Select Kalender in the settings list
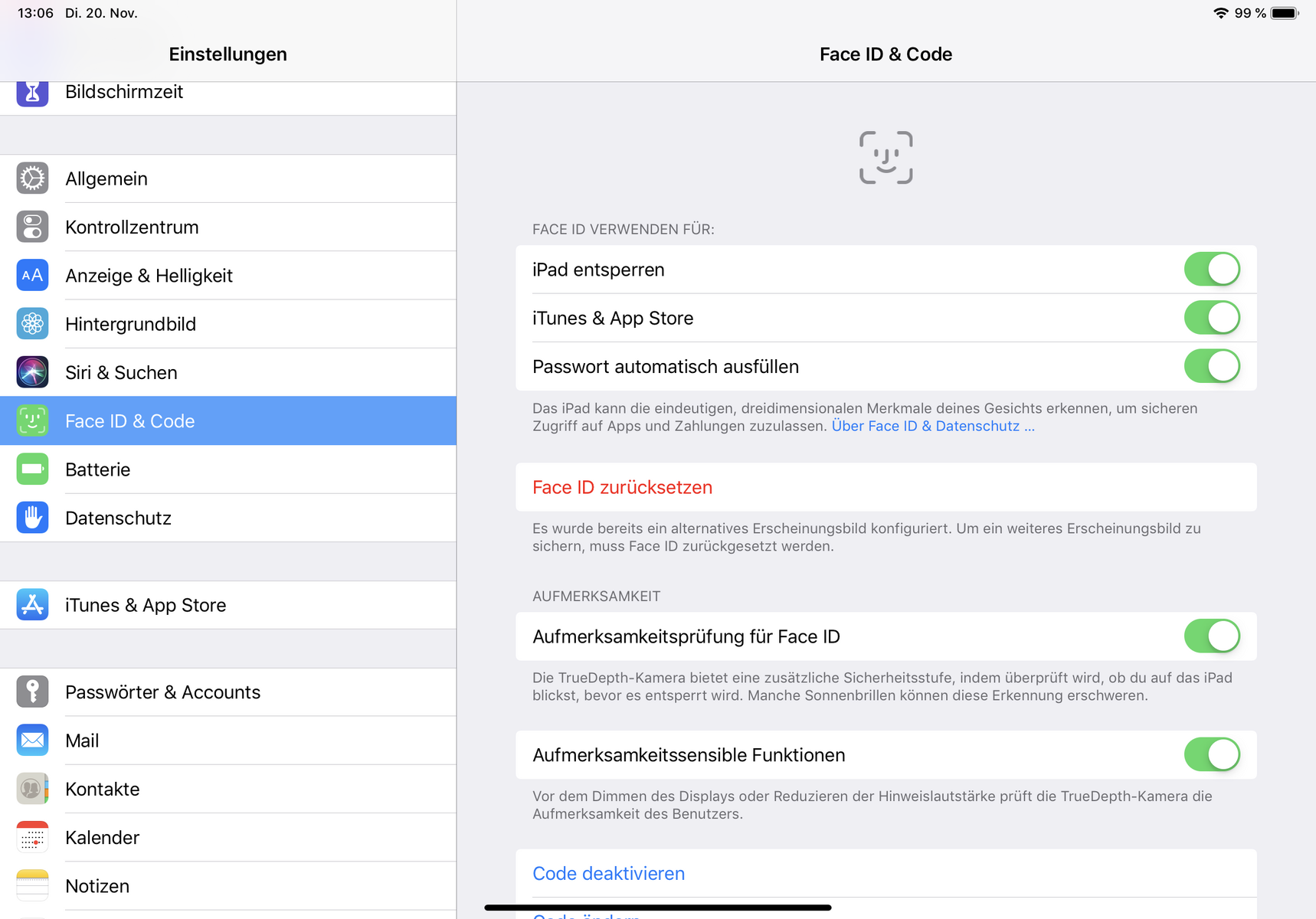 pos(103,838)
